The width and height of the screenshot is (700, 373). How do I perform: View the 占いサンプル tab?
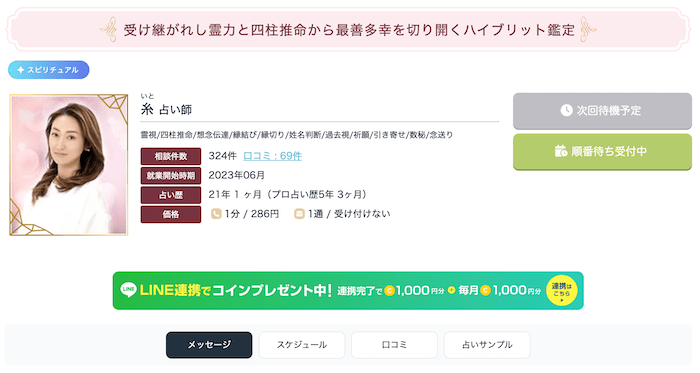pyautogui.click(x=487, y=345)
